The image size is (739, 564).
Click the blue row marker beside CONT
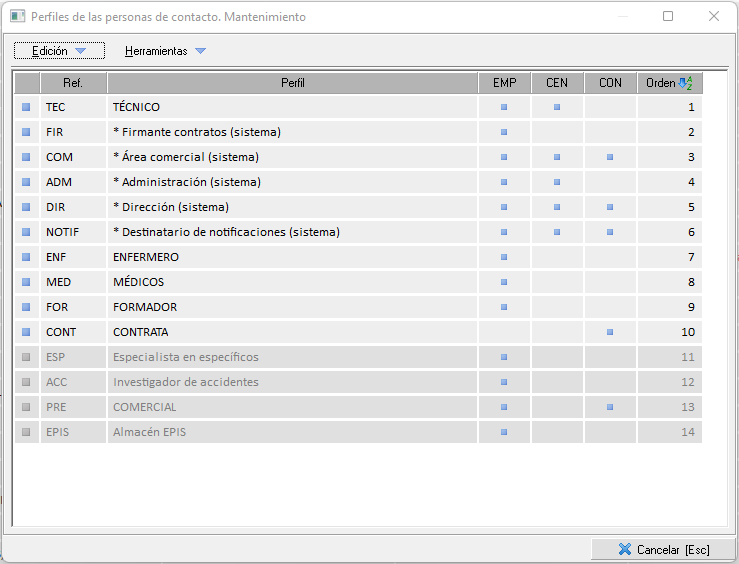(x=26, y=332)
